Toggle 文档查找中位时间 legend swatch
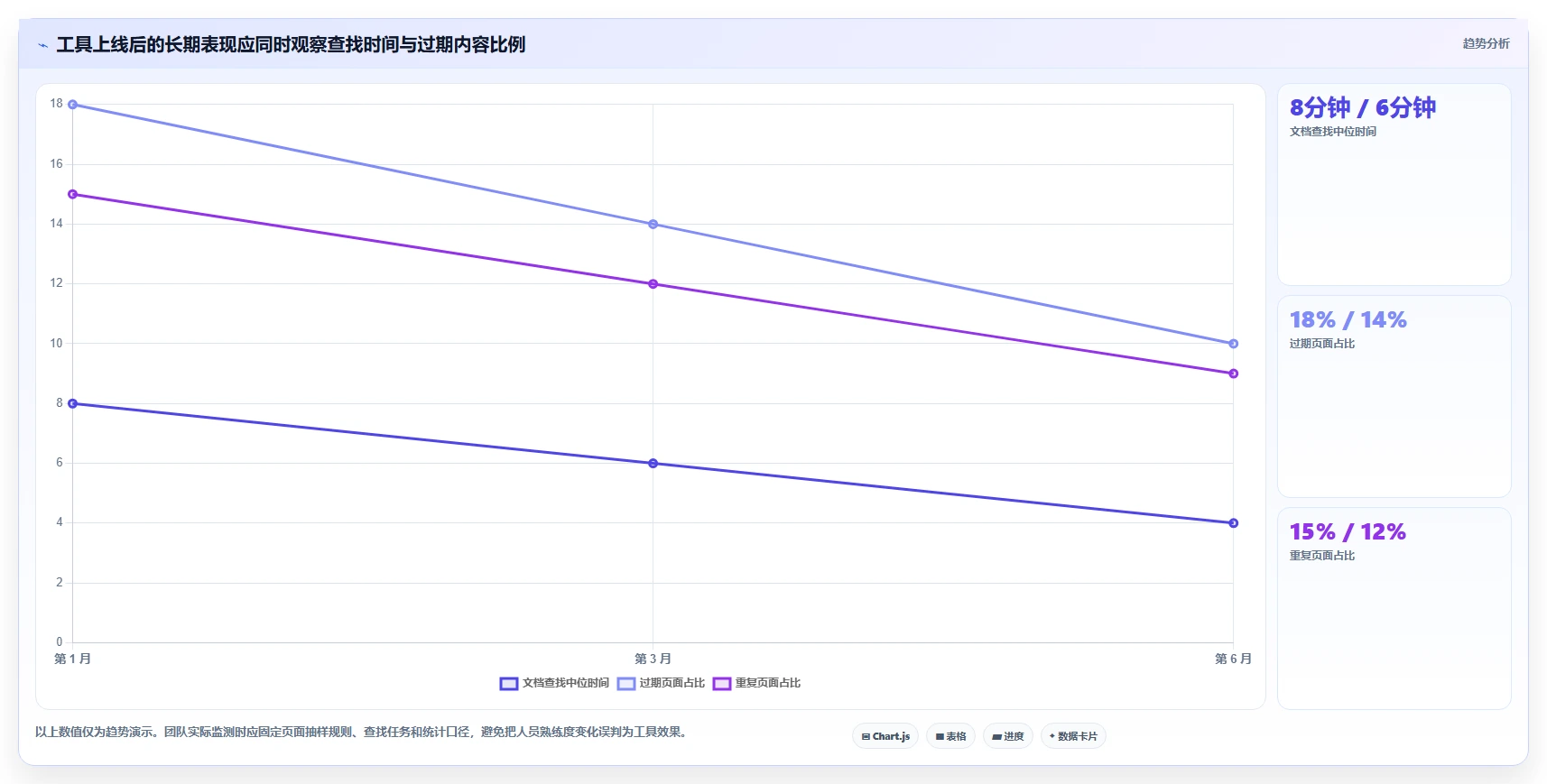Image resolution: width=1547 pixels, height=784 pixels. coord(509,684)
